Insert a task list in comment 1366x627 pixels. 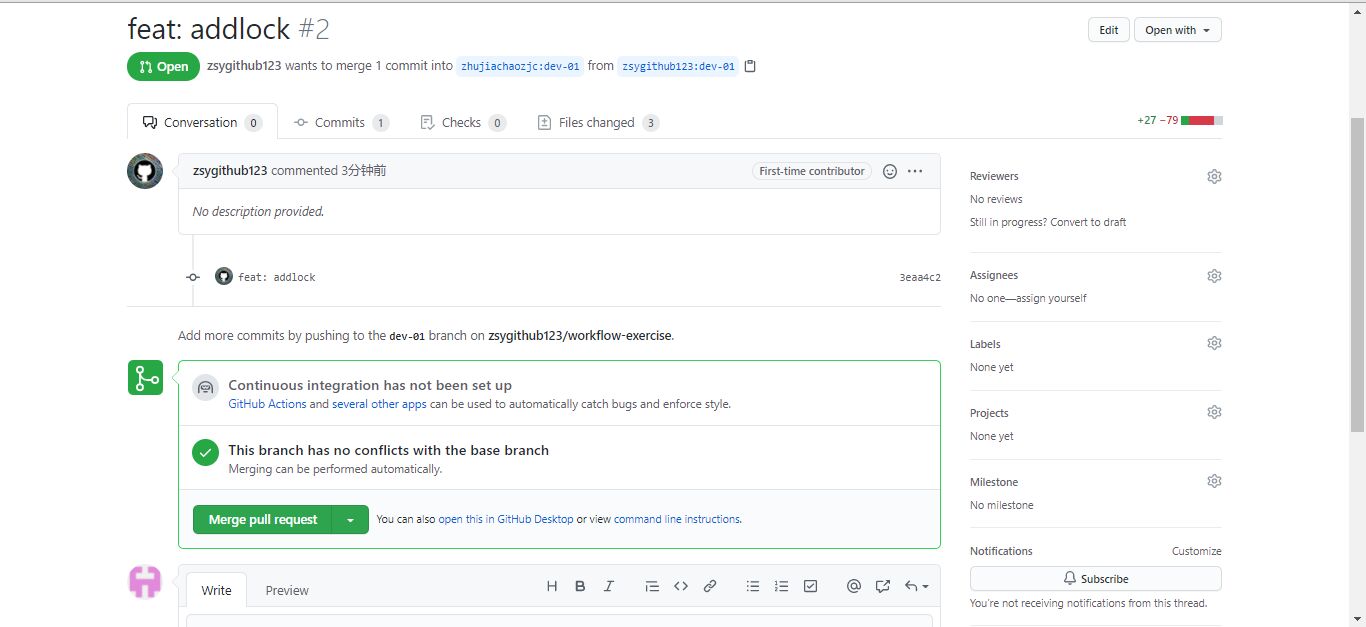(811, 586)
